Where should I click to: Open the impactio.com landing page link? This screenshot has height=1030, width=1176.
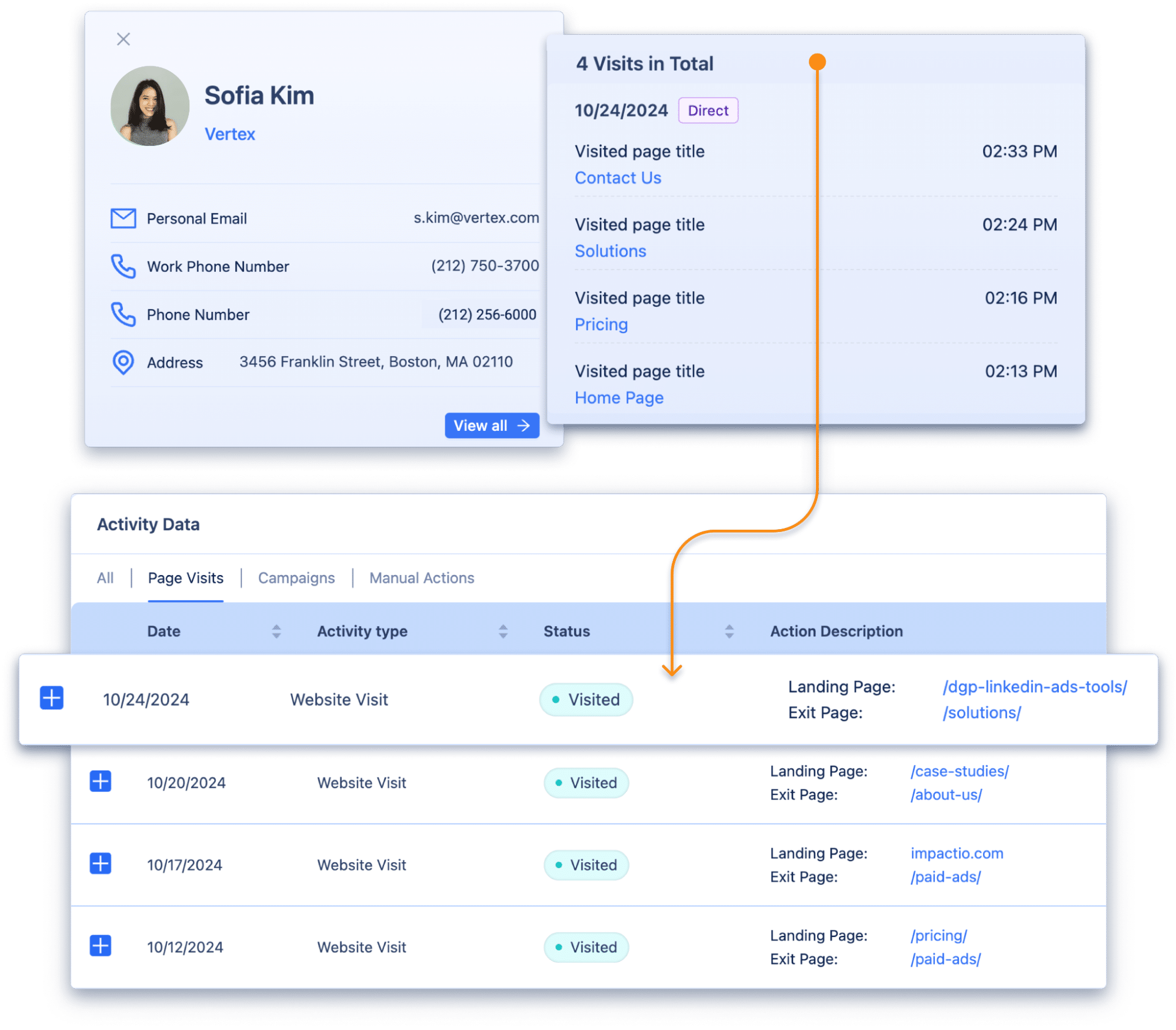[957, 853]
